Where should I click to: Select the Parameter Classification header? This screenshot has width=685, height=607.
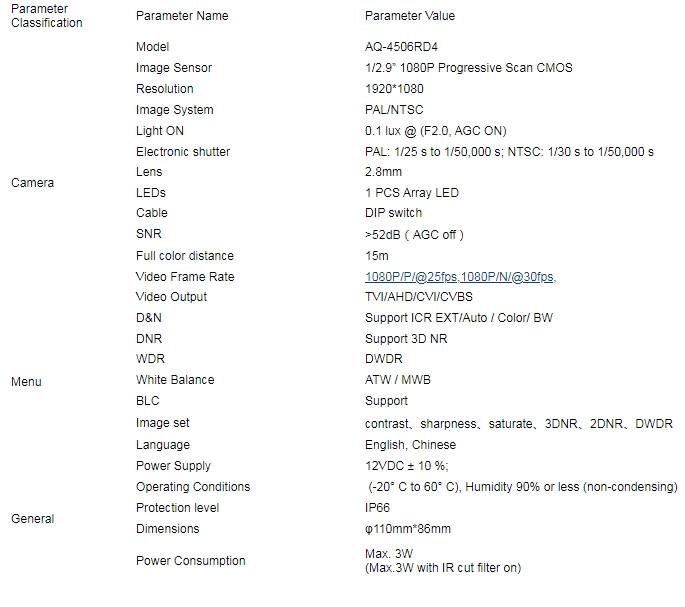click(47, 16)
